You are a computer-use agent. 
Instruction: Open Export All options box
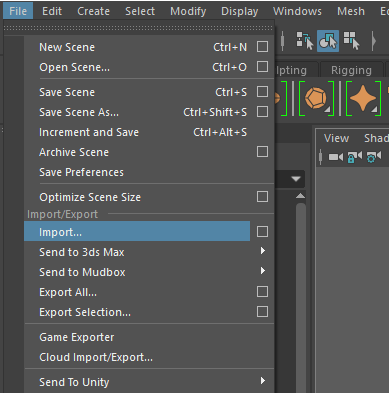coord(262,292)
